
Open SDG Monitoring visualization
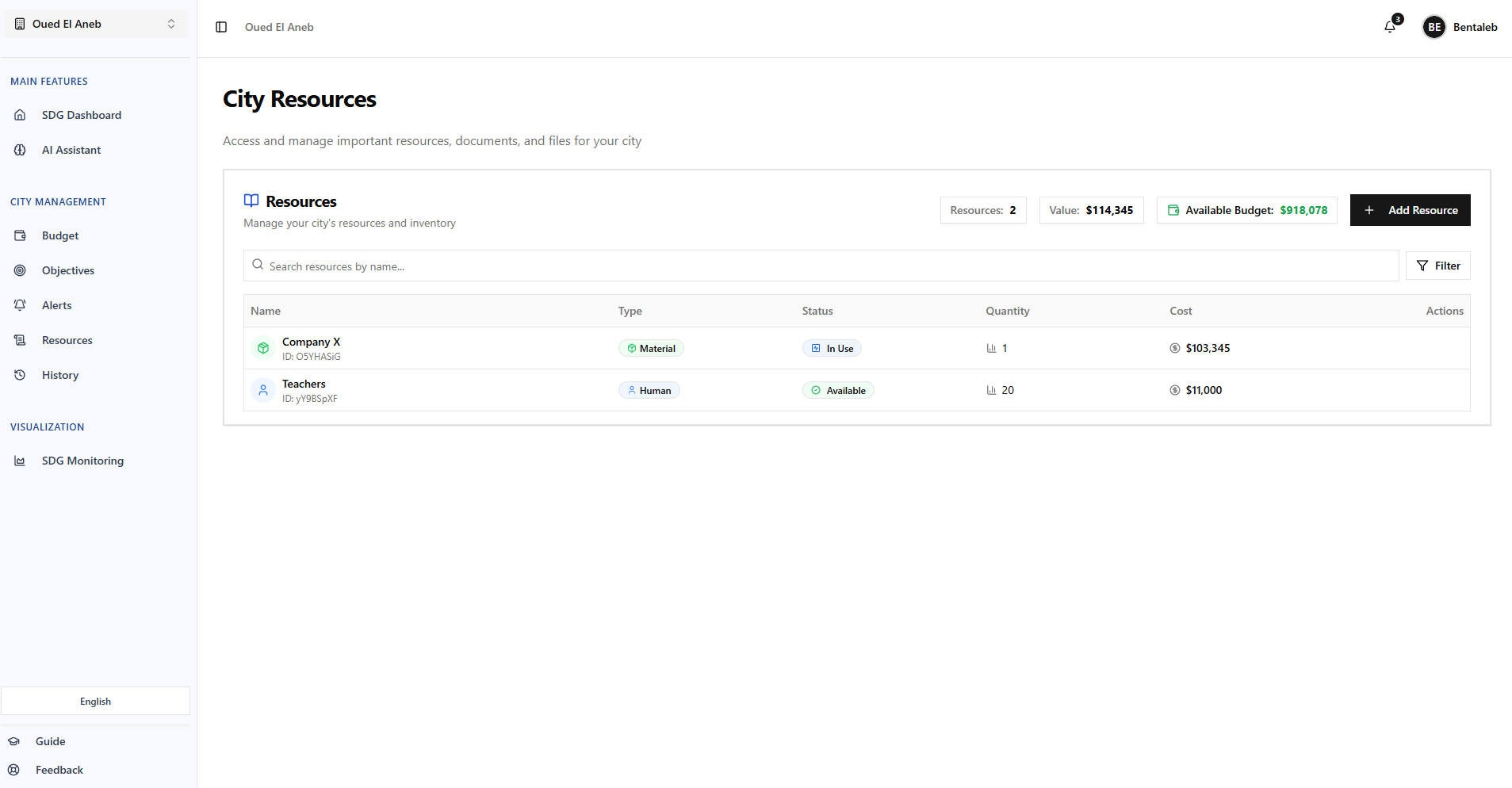point(82,460)
